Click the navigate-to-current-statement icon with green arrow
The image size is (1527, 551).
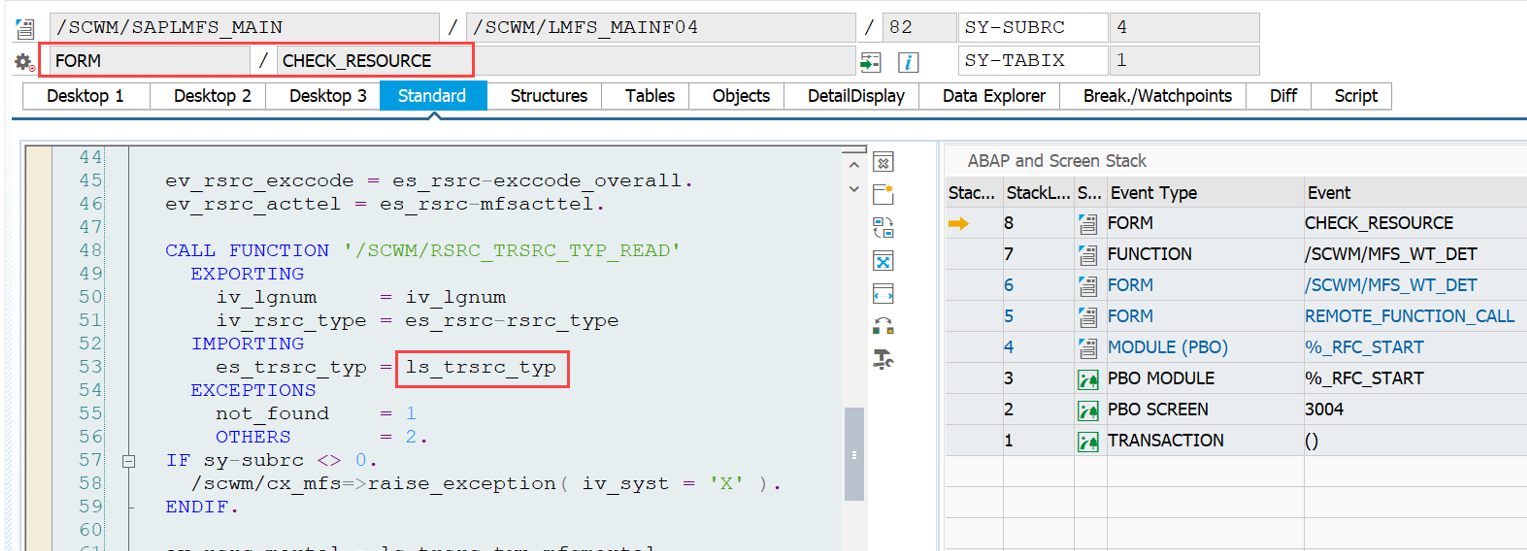(x=870, y=62)
